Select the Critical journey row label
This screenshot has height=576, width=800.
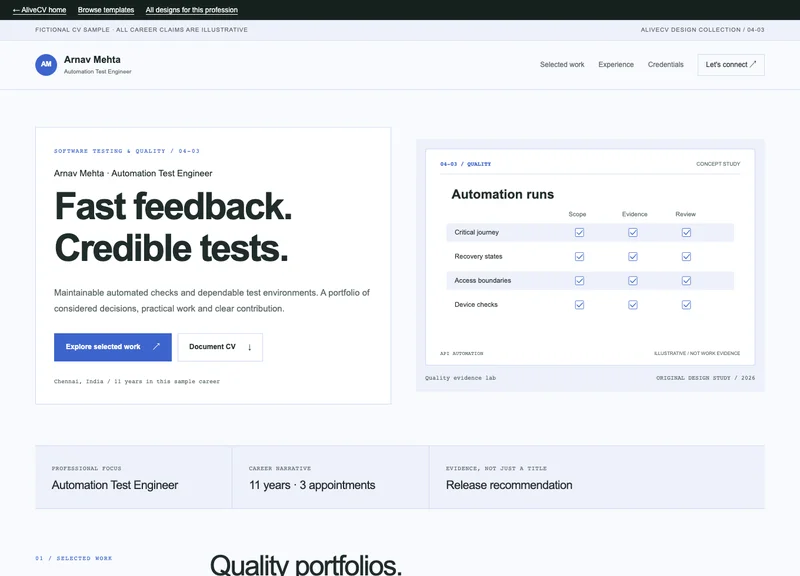[x=477, y=232]
